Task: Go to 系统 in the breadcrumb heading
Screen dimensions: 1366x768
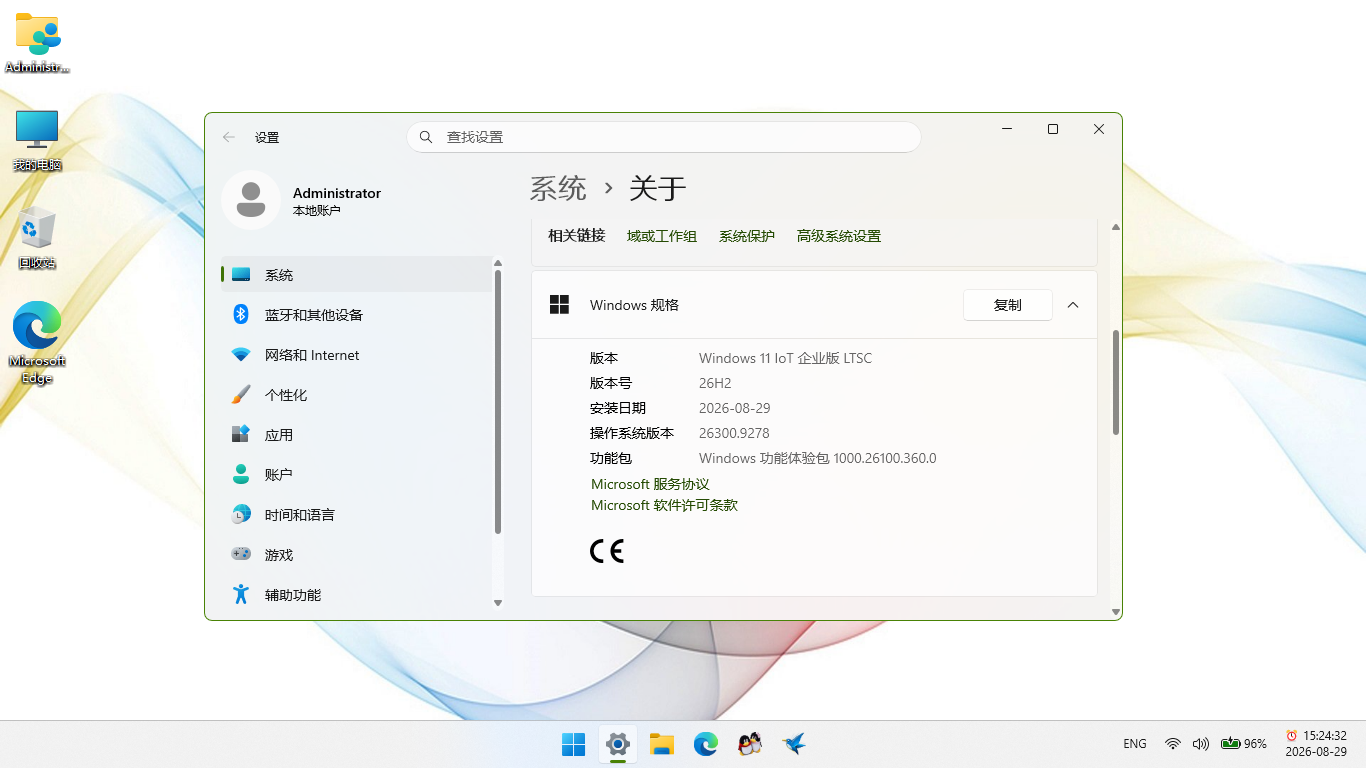Action: pyautogui.click(x=558, y=188)
